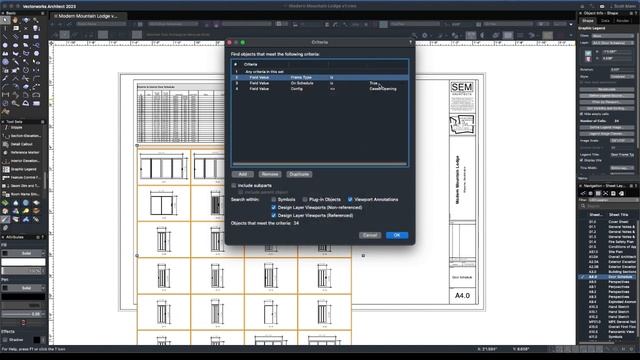Click the Define Legend Source button
640x360 pixels.
click(x=607, y=96)
